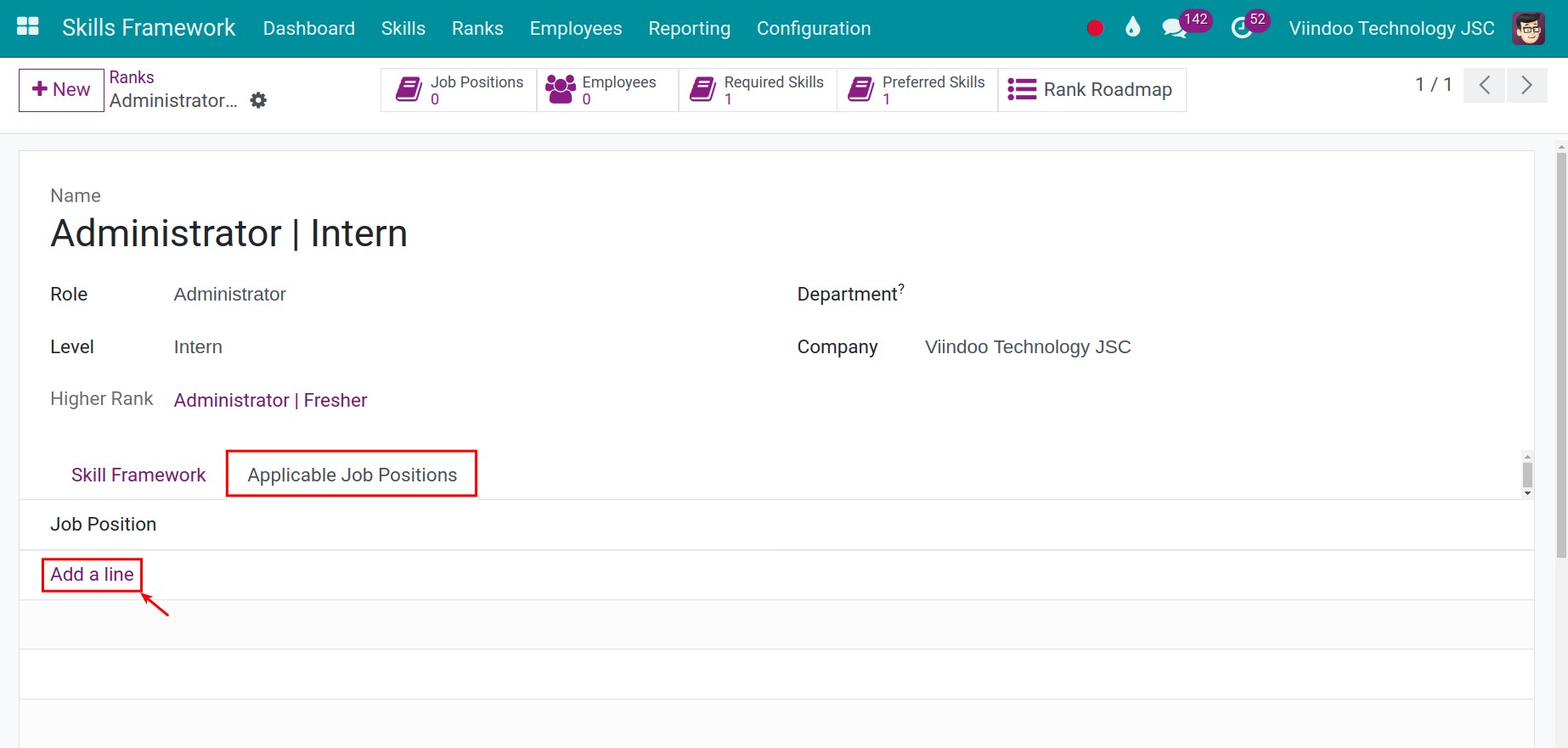
Task: Click the 1 / 1 pager counter
Action: click(1434, 85)
